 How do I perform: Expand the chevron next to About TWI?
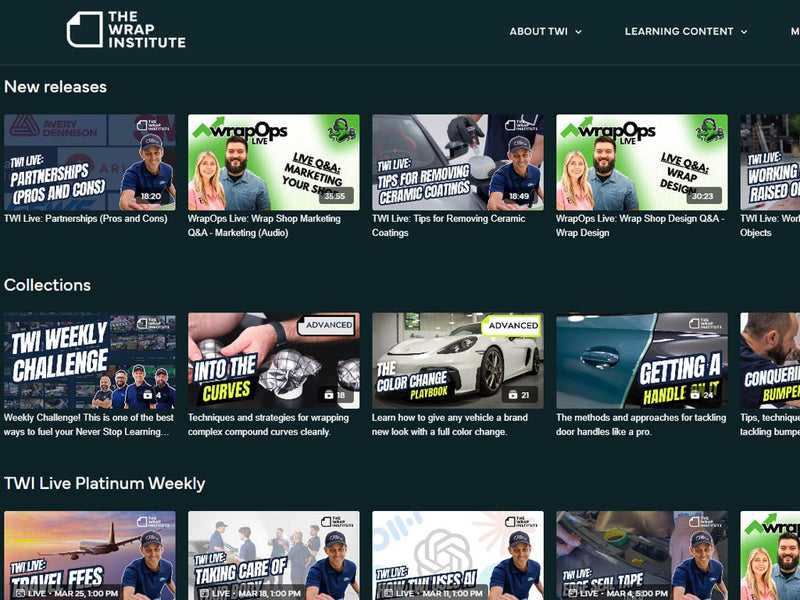578,32
